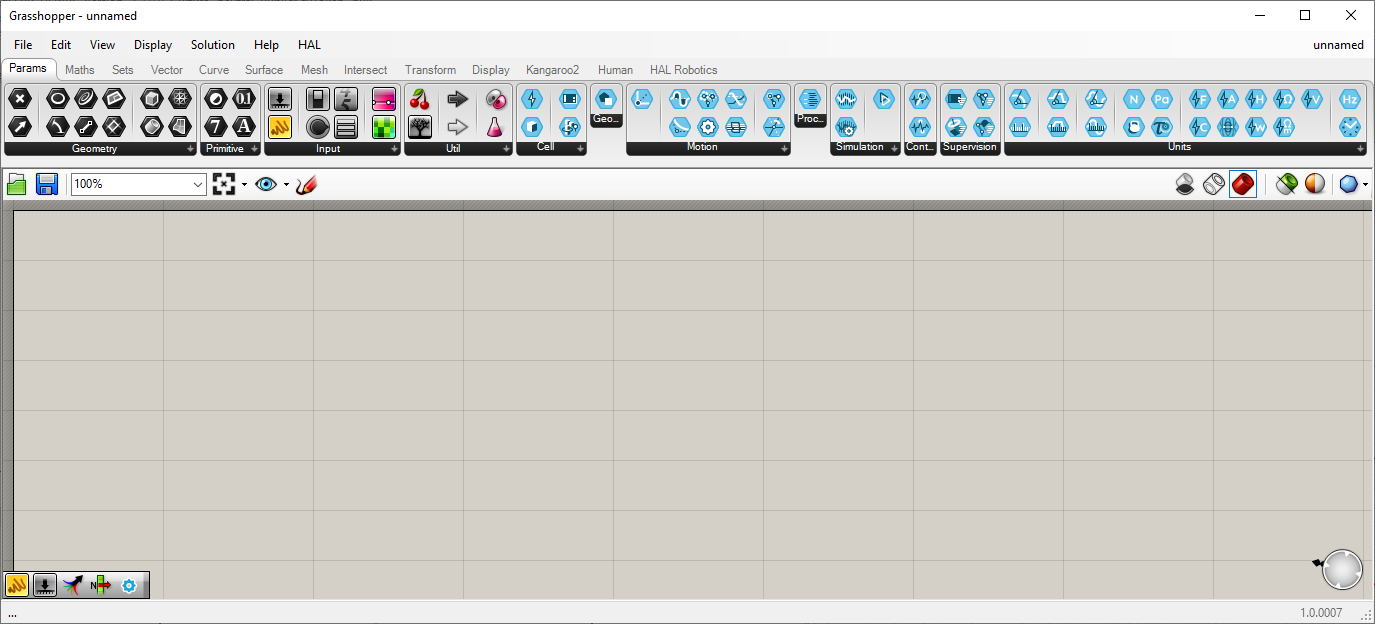The image size is (1375, 624).
Task: Click the pink flask icon in Util
Action: [x=495, y=126]
